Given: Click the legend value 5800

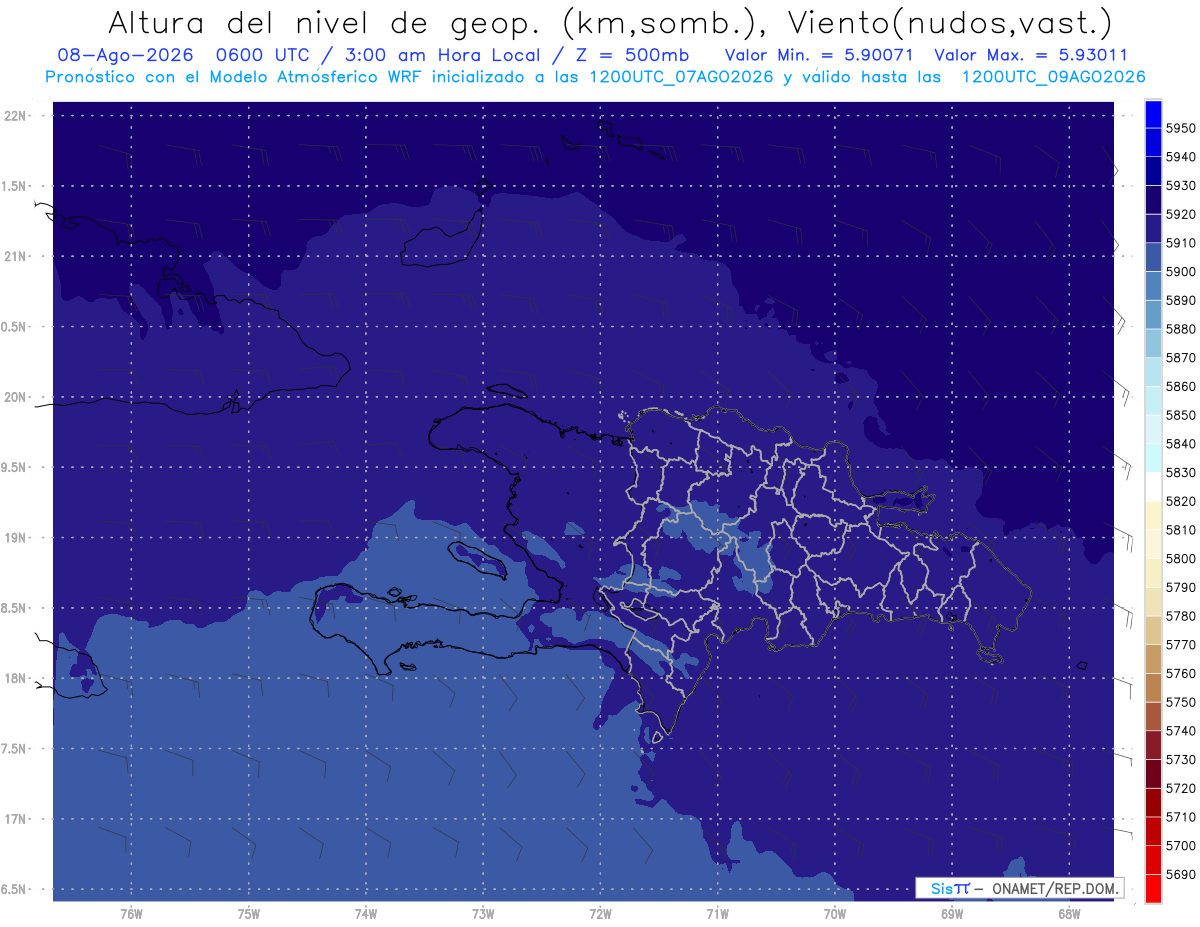Looking at the screenshot, I should [1180, 558].
